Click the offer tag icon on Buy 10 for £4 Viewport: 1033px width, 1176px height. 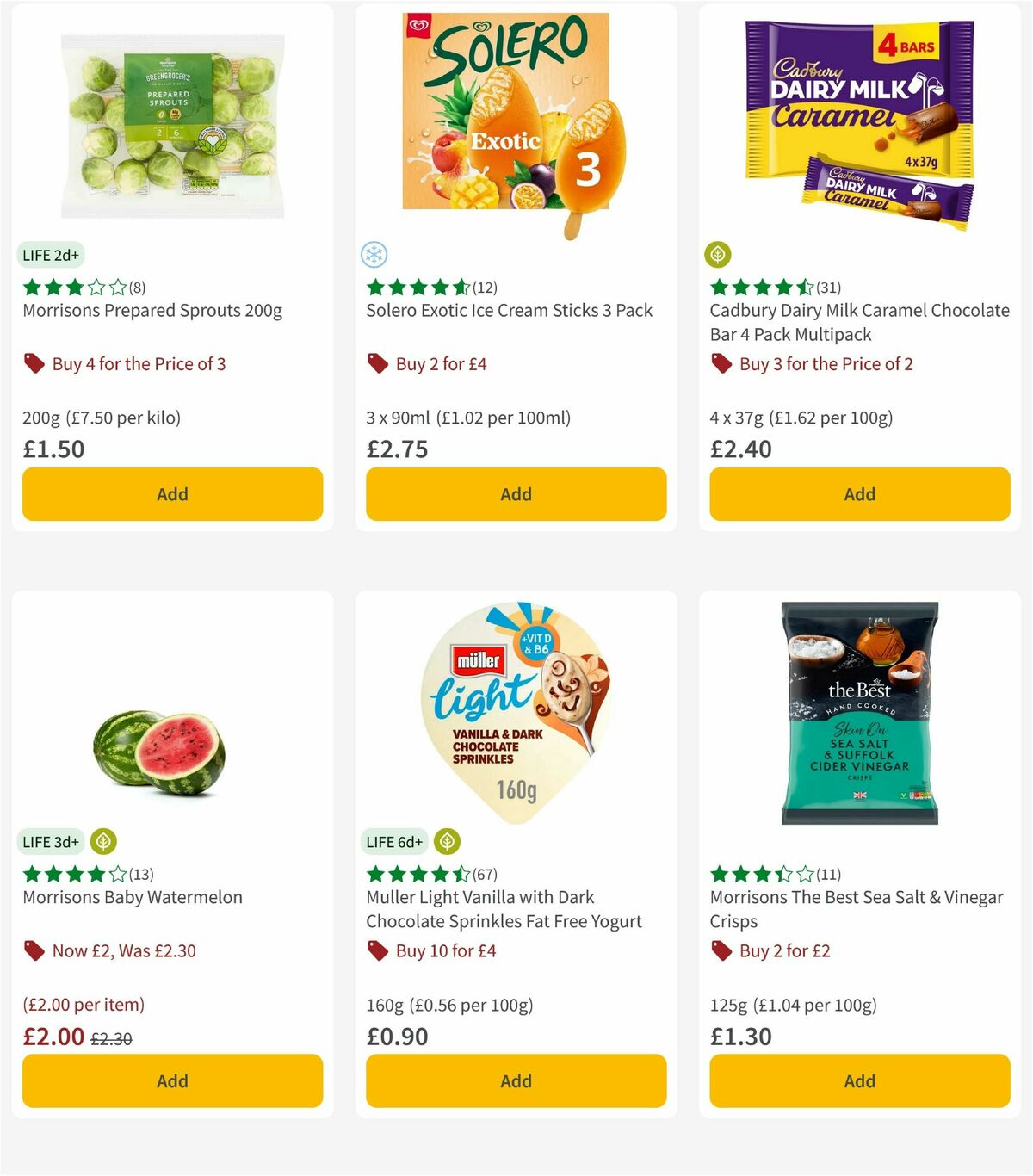378,951
